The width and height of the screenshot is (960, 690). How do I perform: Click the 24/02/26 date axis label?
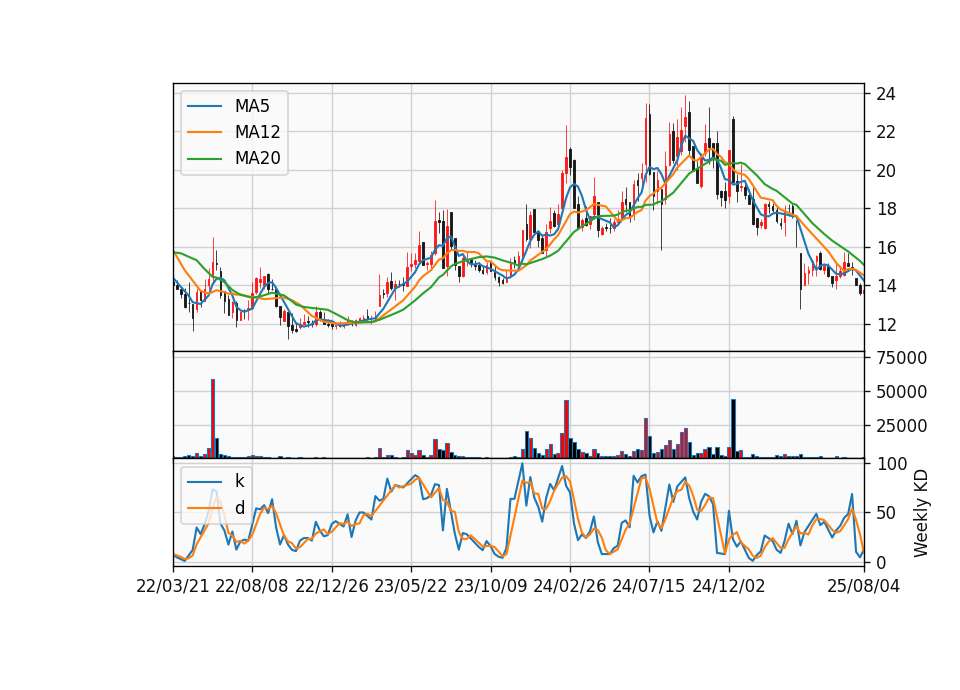click(x=569, y=587)
